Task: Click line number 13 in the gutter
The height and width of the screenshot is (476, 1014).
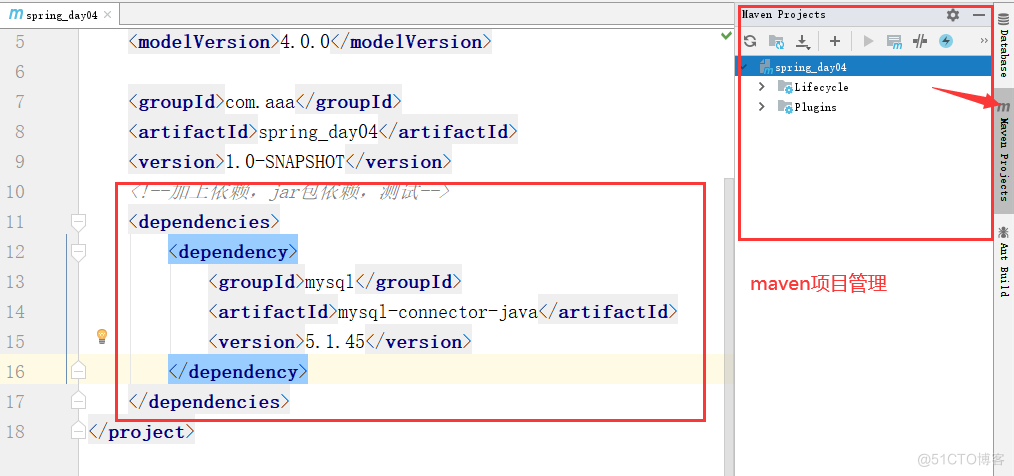Action: [14, 281]
